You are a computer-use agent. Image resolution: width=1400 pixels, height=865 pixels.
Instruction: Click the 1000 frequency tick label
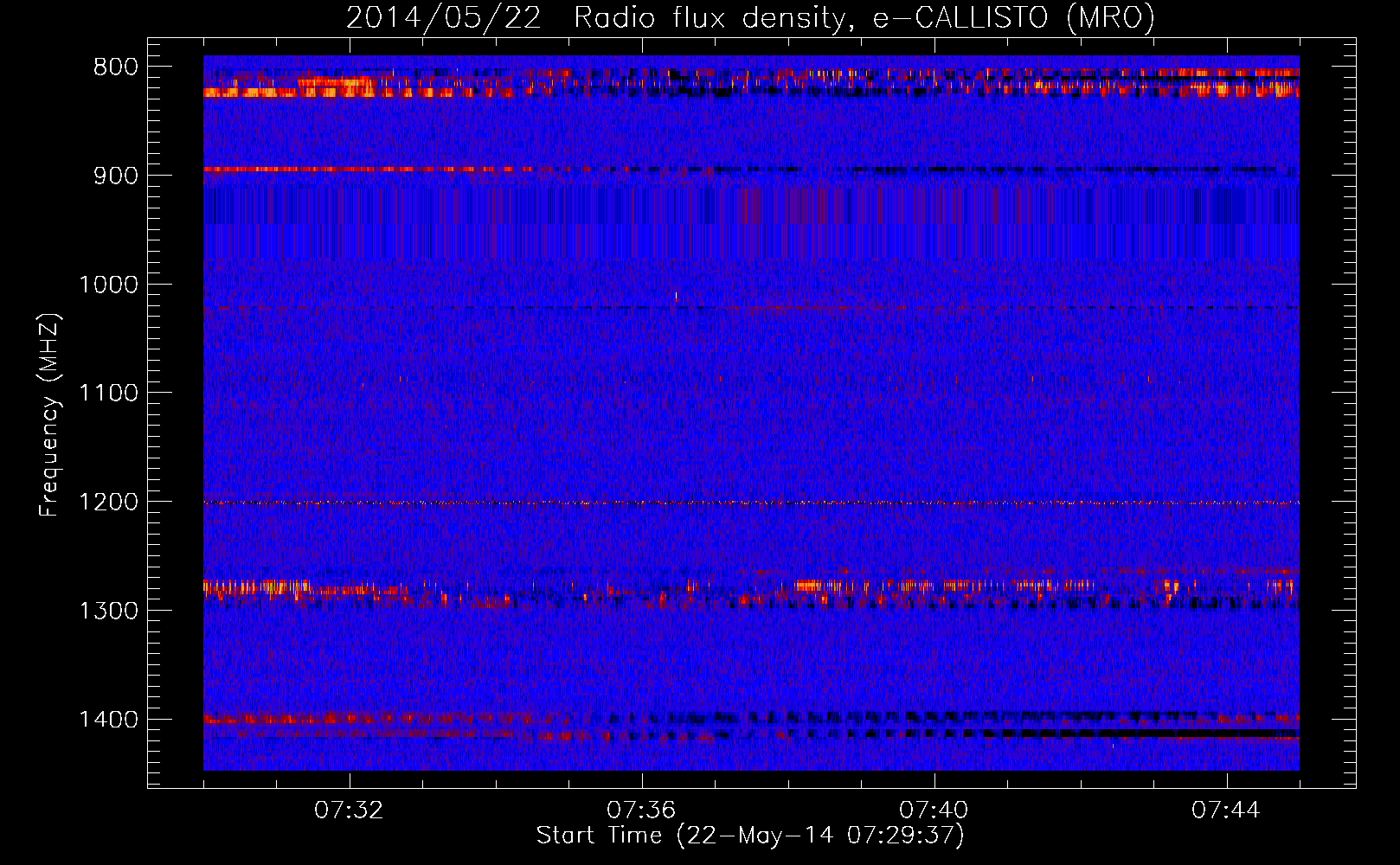[x=108, y=285]
